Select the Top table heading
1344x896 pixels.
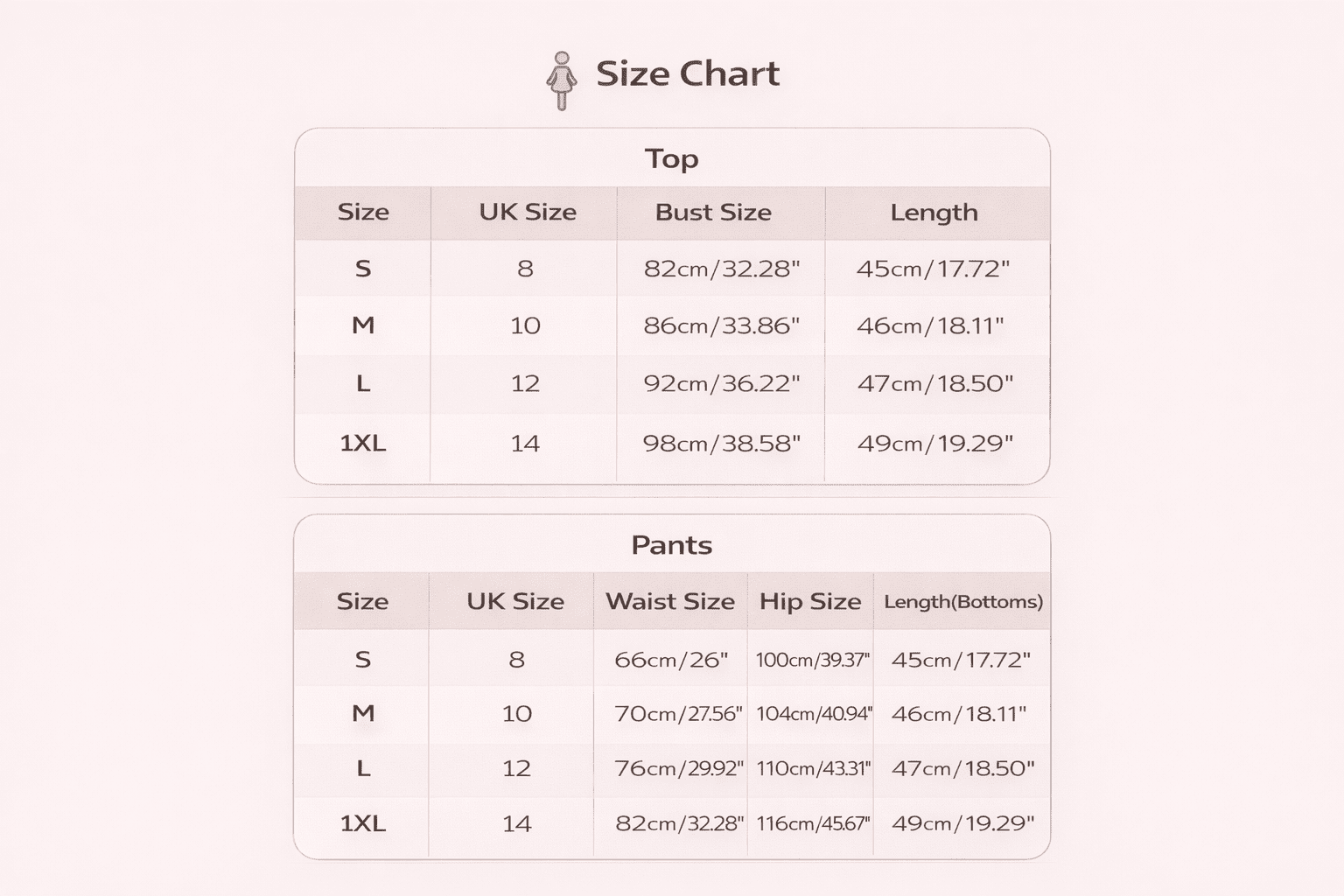coord(672,158)
